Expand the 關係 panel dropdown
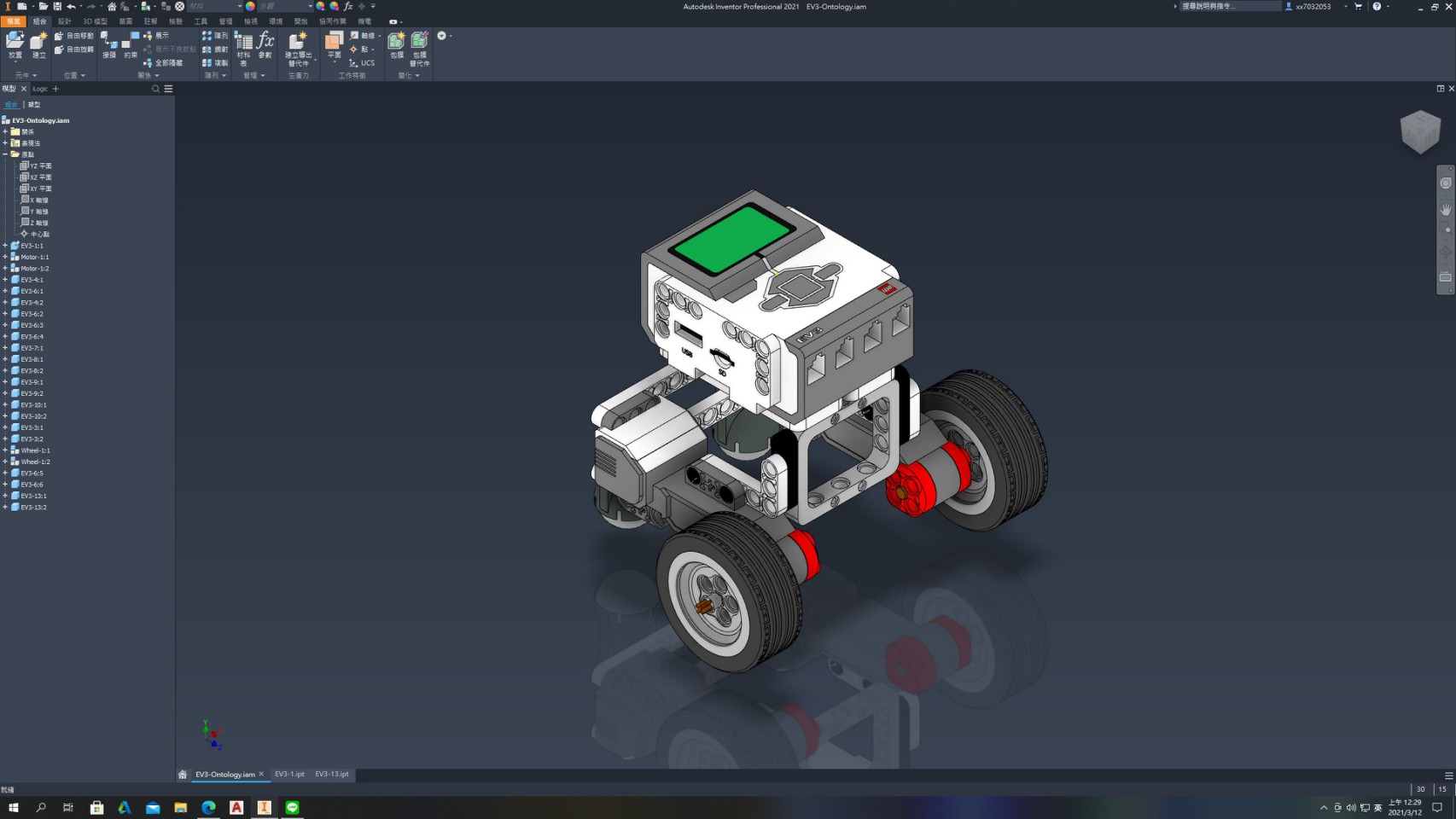The height and width of the screenshot is (819, 1456). pyautogui.click(x=149, y=75)
